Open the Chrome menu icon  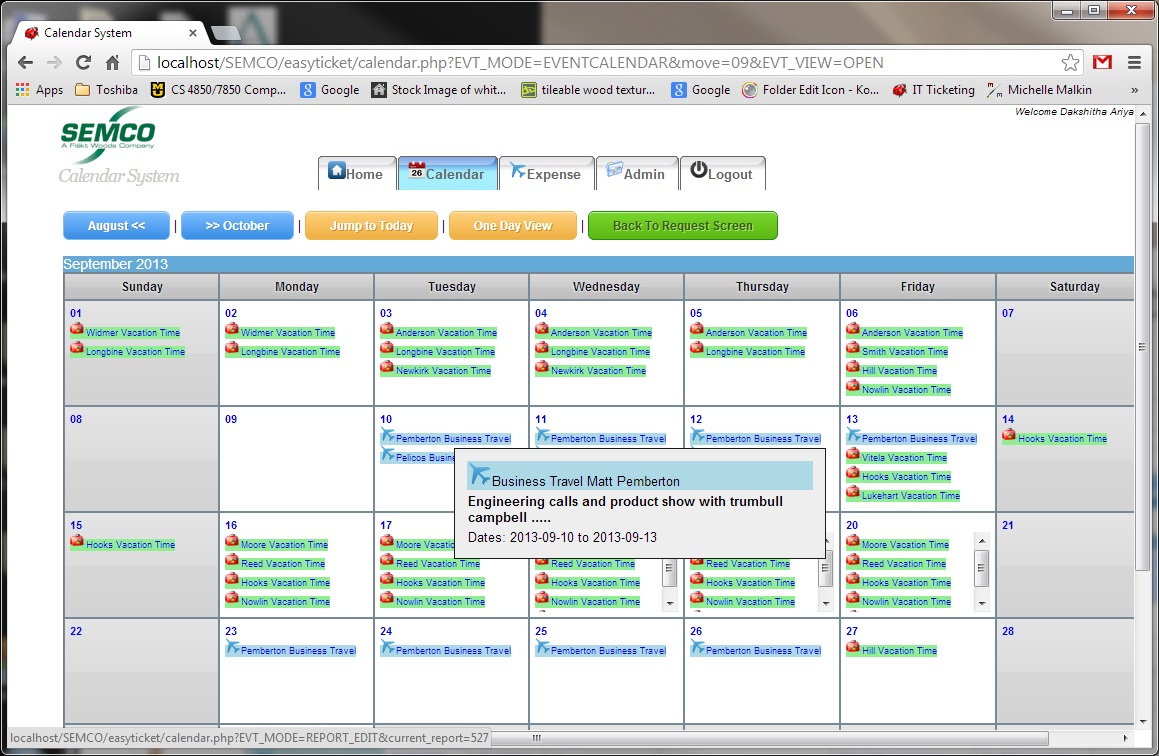1134,62
